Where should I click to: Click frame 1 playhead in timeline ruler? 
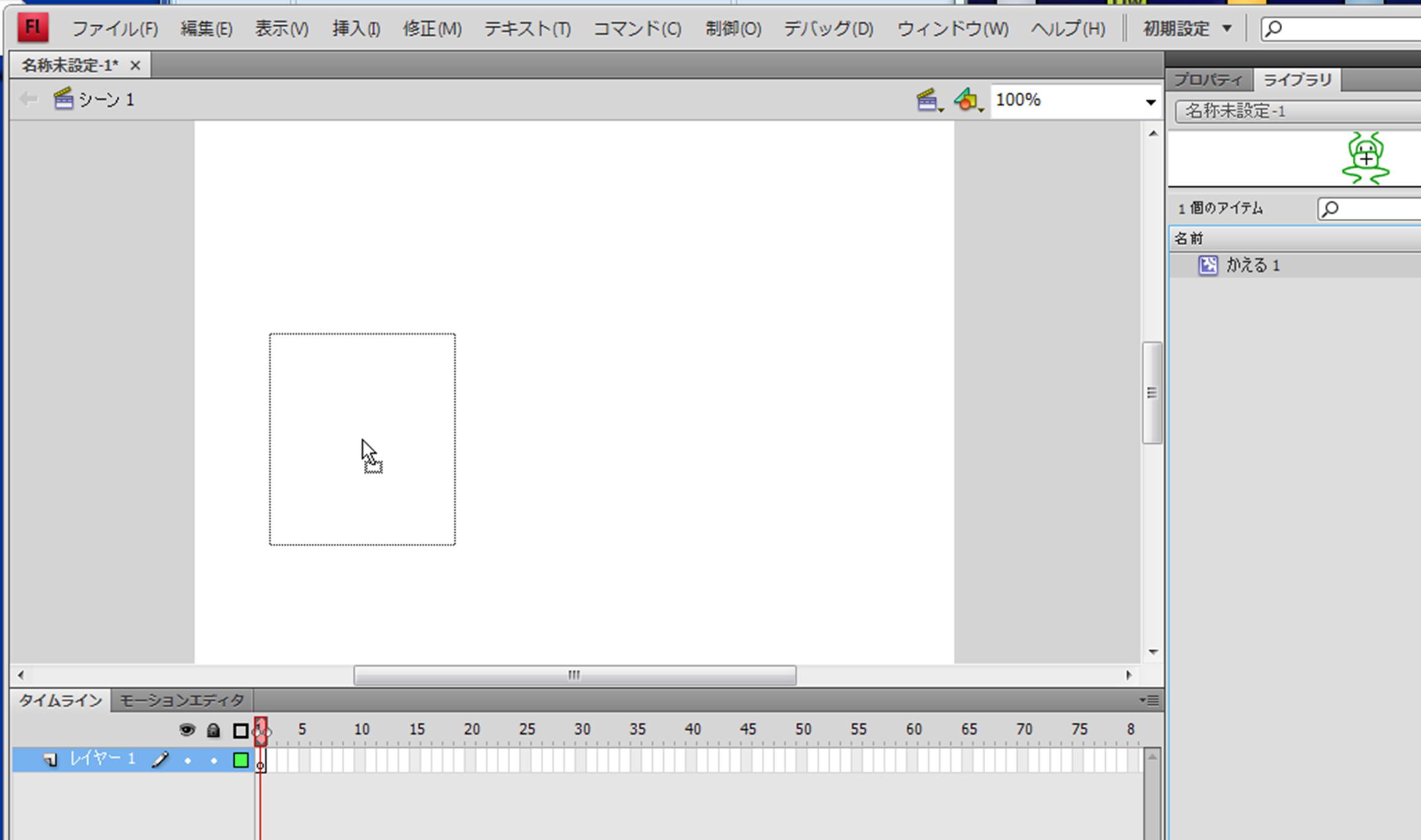click(x=261, y=731)
